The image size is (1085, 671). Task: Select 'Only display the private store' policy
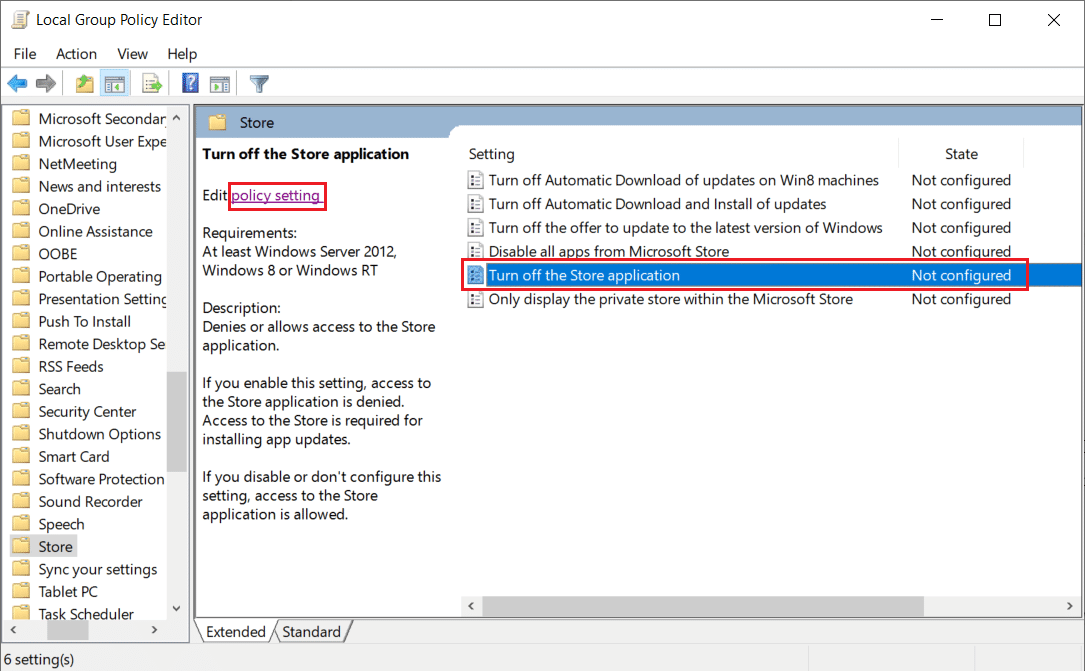(670, 299)
